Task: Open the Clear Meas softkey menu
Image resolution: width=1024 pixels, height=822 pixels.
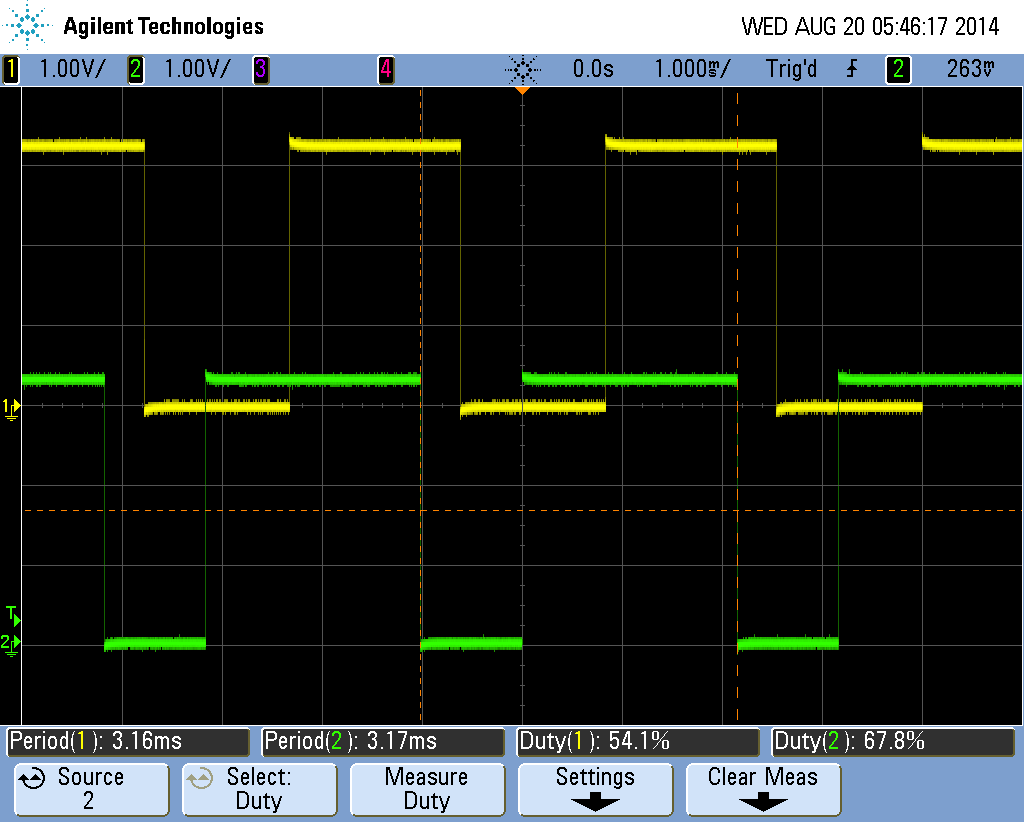Action: (762, 789)
